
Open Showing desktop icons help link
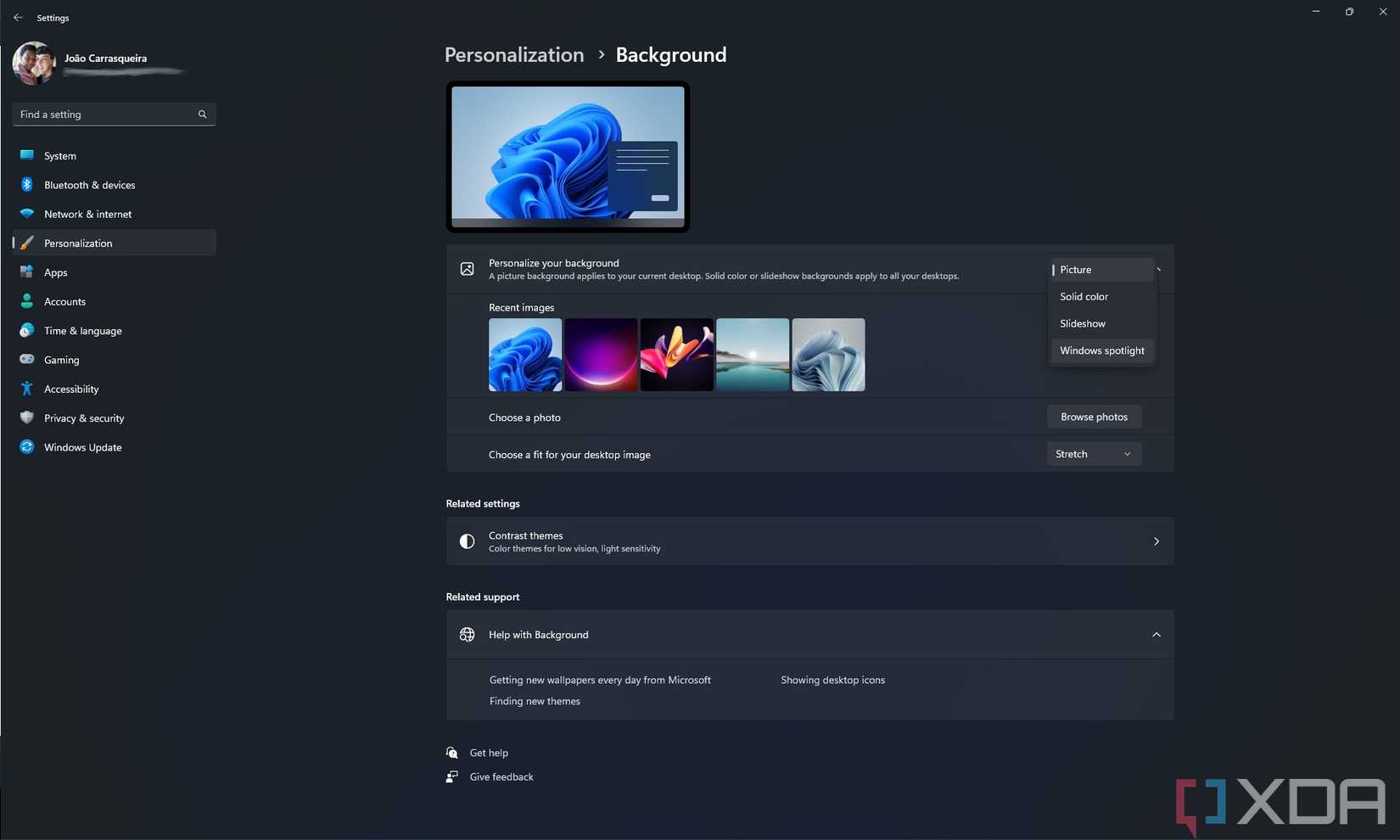[832, 680]
